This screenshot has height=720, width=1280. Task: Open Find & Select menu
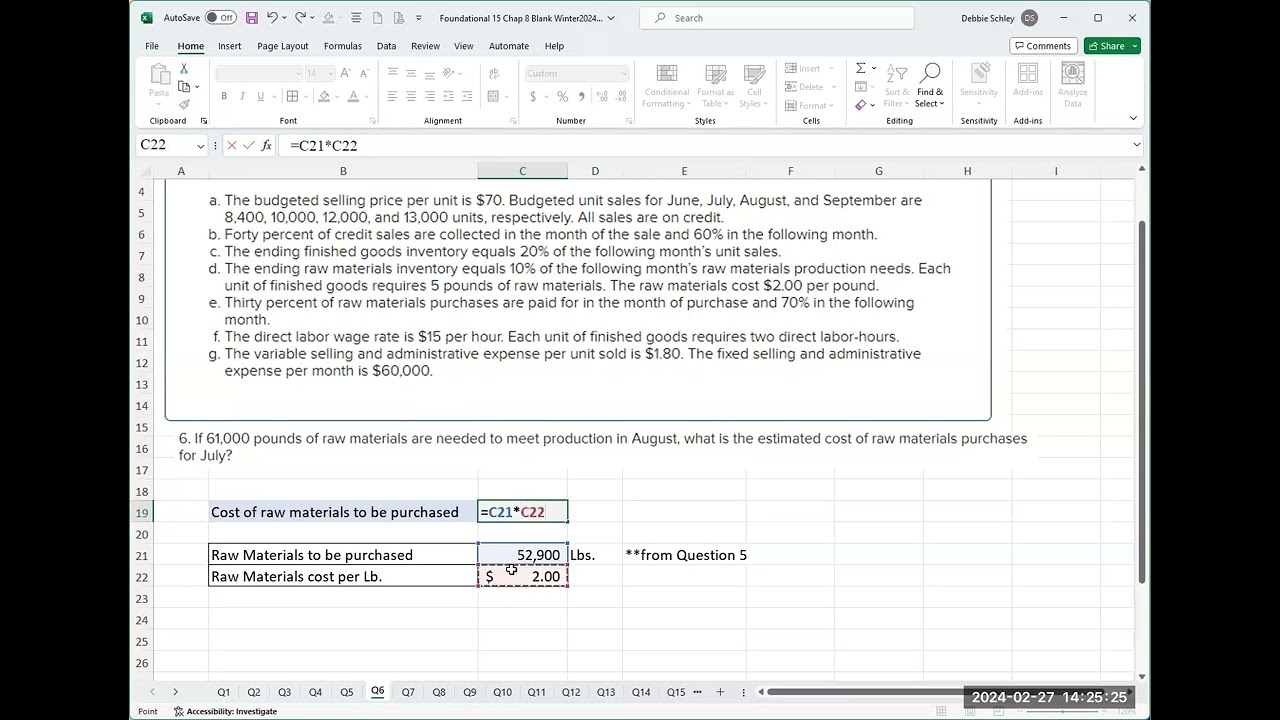coord(930,86)
